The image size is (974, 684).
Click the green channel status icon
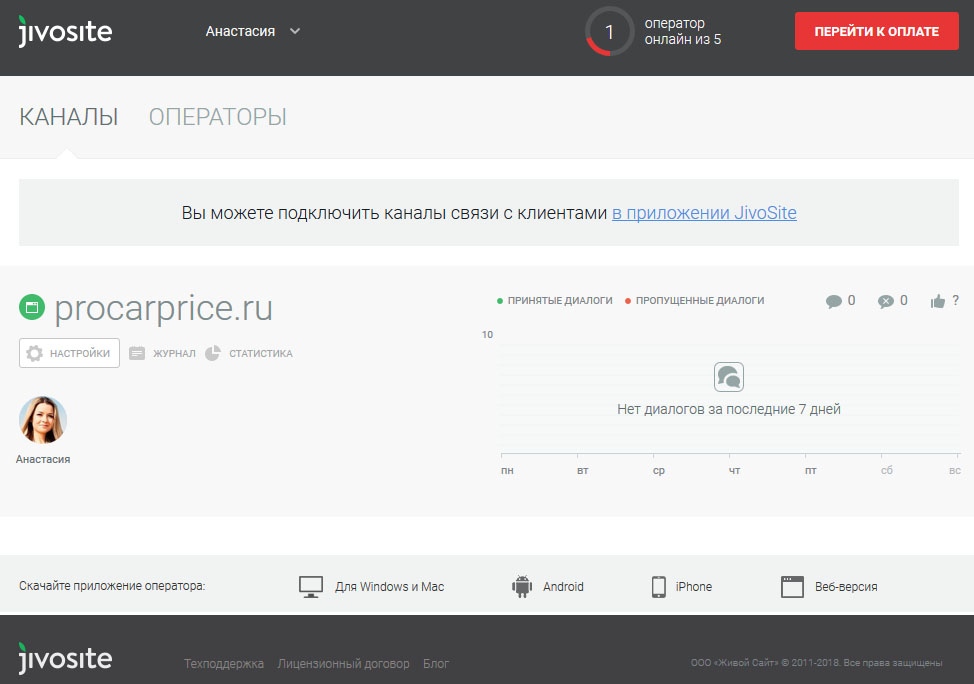click(32, 307)
